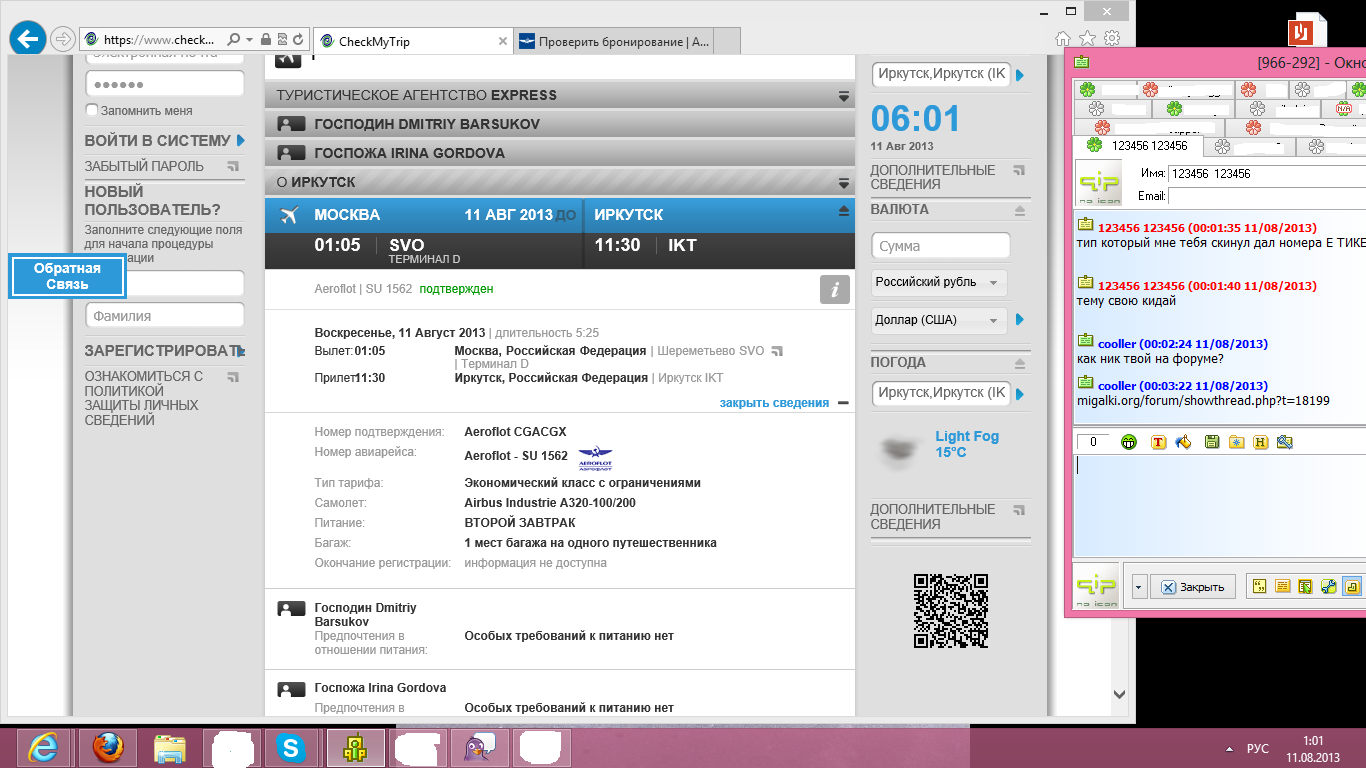Collapse the 'Погода' panel
1366x768 pixels.
[1020, 363]
